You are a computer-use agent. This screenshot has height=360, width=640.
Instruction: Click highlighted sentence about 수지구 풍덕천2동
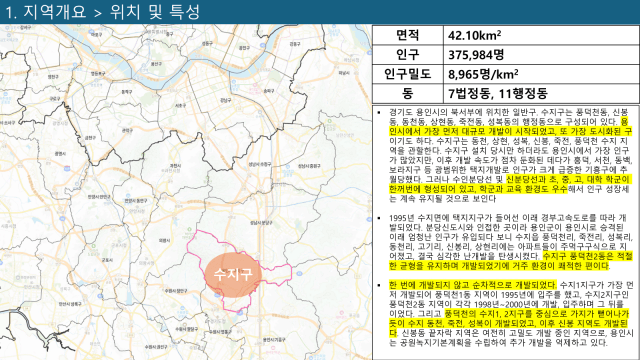point(510,261)
